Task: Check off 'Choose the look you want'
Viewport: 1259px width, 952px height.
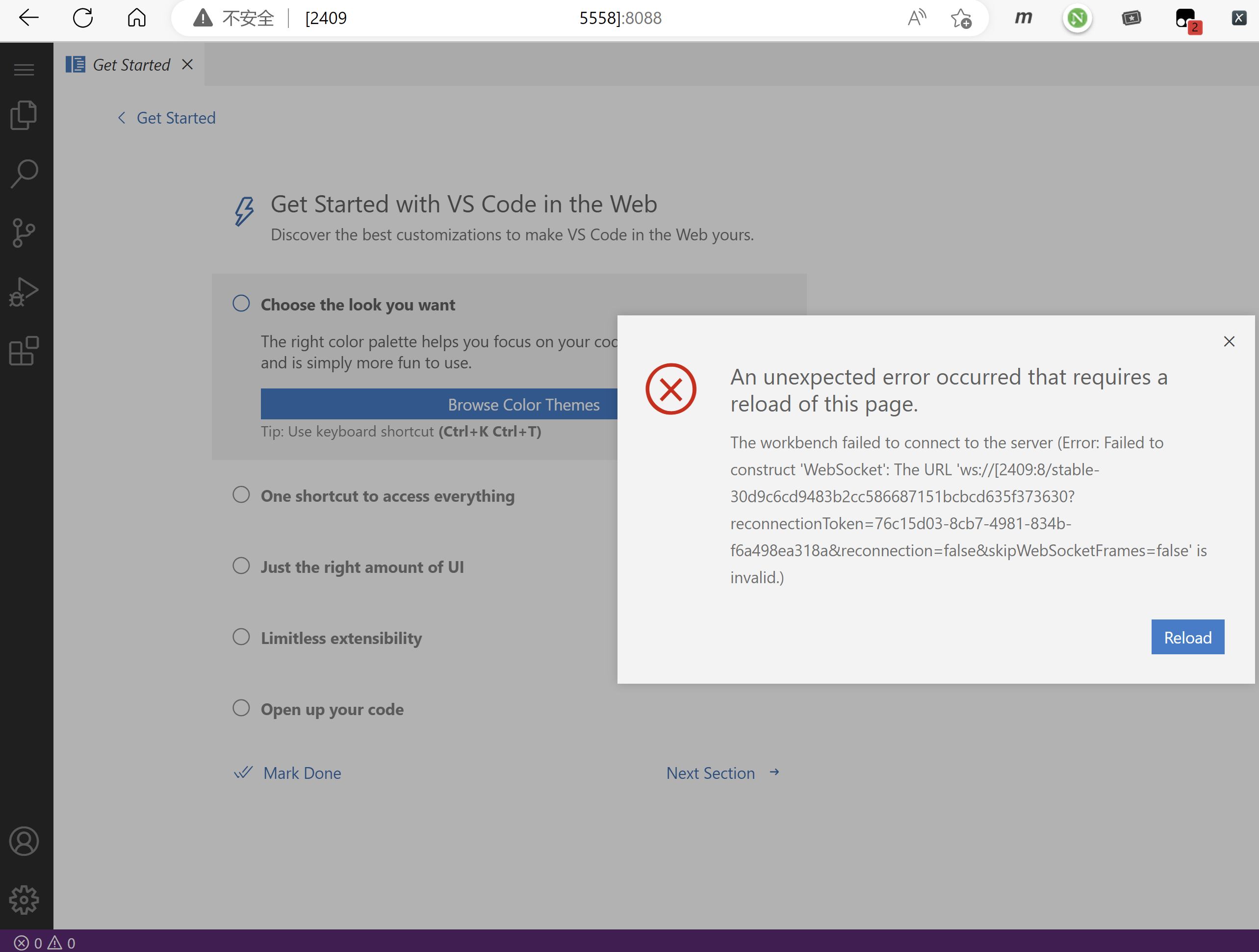Action: click(241, 303)
